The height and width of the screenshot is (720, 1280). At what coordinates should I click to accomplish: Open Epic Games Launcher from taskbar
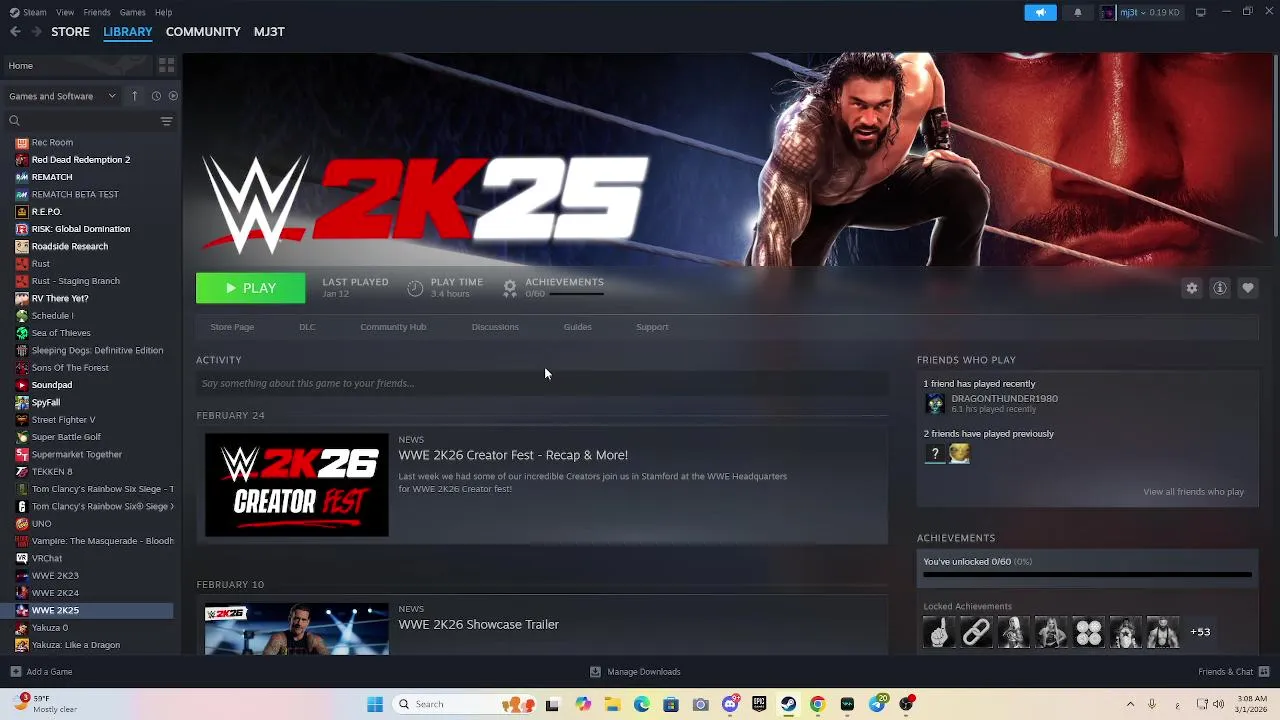click(x=759, y=704)
